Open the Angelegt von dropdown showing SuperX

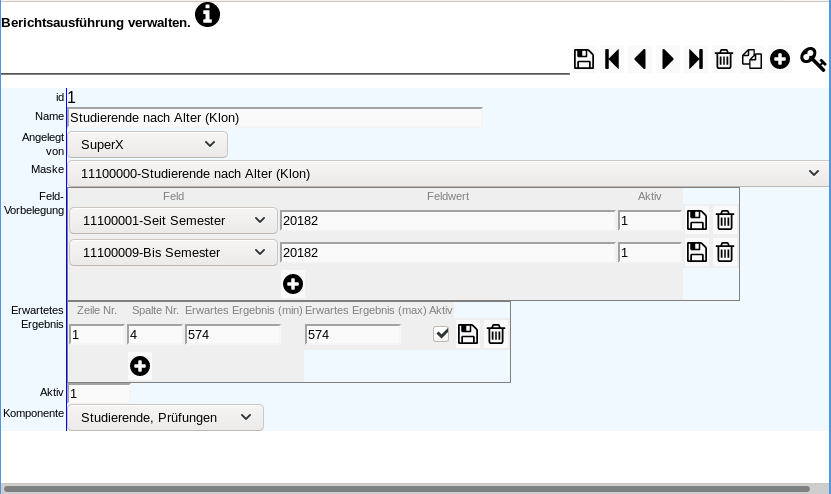click(x=148, y=144)
